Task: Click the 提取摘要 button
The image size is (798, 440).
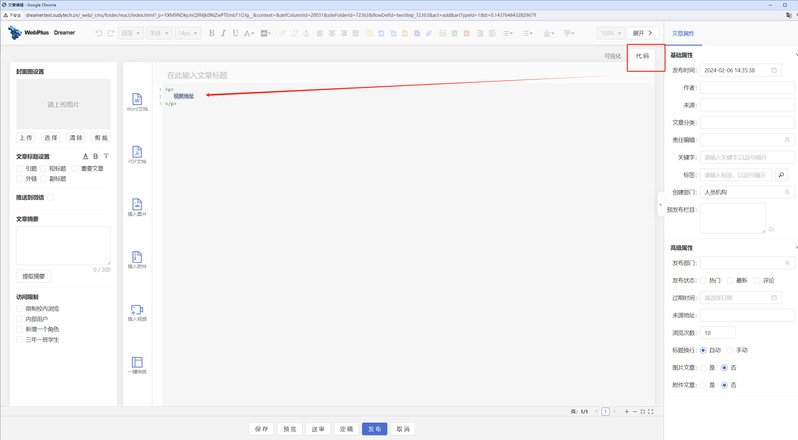Action: point(34,276)
